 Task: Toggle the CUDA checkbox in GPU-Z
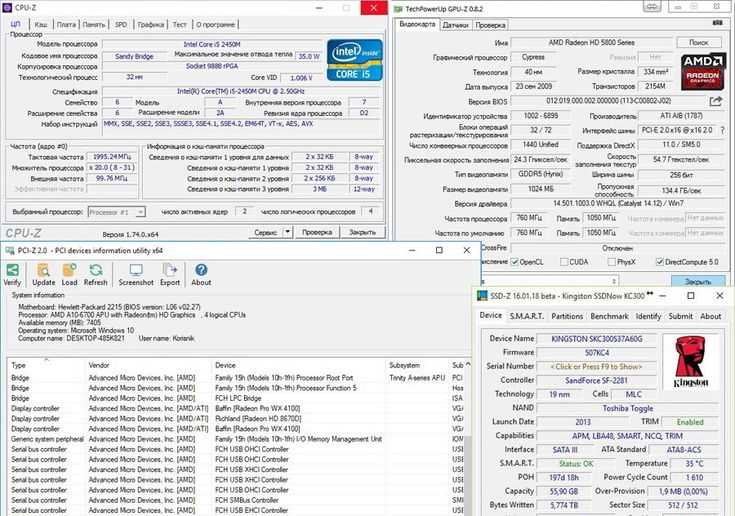[564, 262]
